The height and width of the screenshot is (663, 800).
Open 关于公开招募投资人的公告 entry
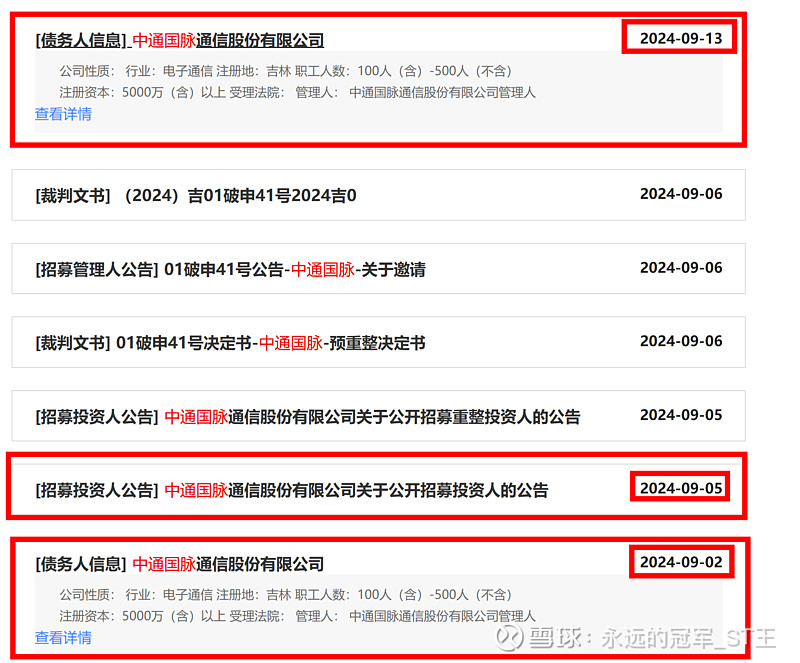click(292, 490)
